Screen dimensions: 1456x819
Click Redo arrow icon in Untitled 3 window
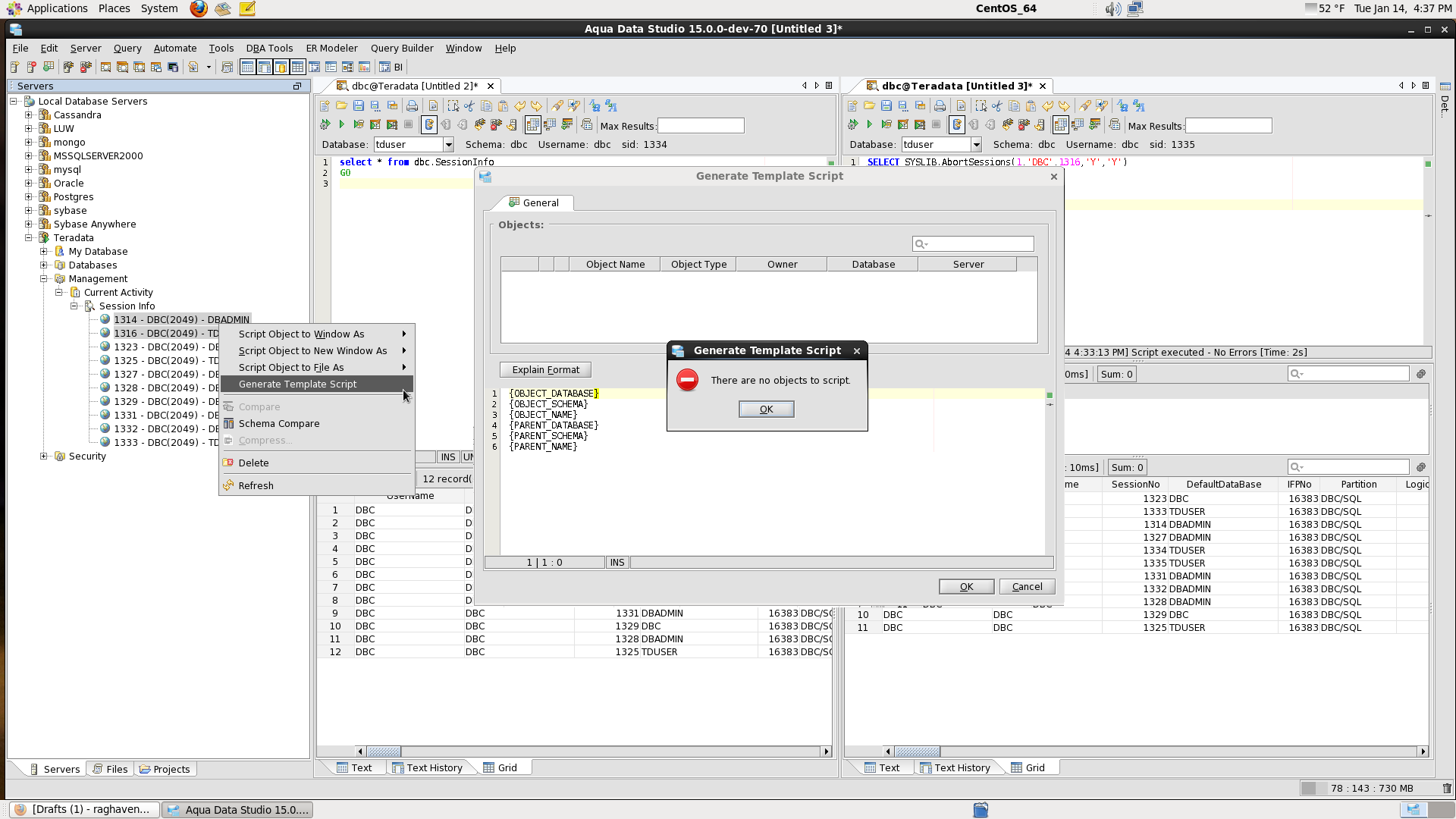[1064, 106]
